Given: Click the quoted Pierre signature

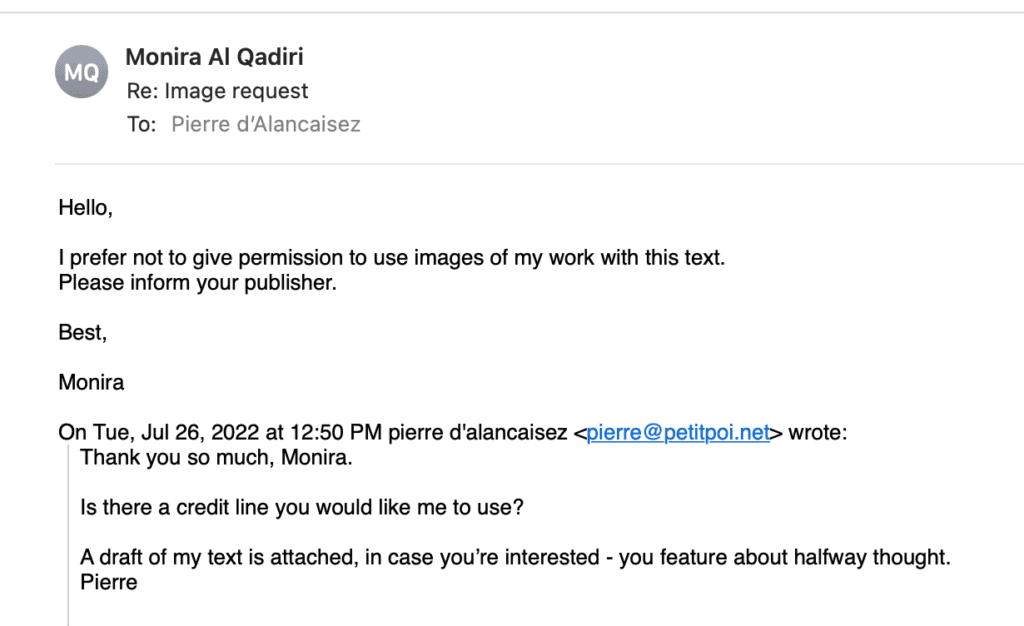Looking at the screenshot, I should (x=108, y=581).
